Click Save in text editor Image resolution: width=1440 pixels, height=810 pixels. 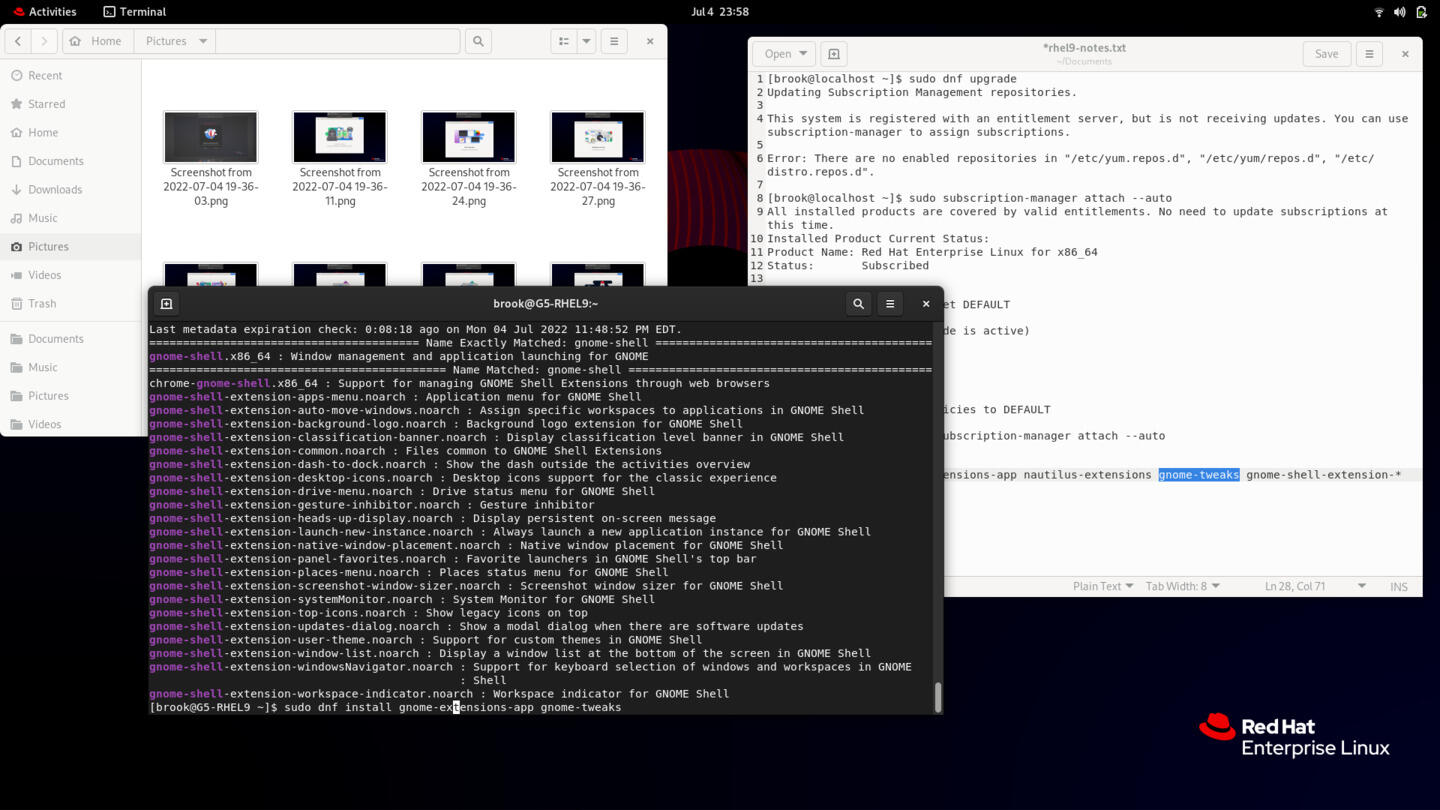pyautogui.click(x=1326, y=54)
